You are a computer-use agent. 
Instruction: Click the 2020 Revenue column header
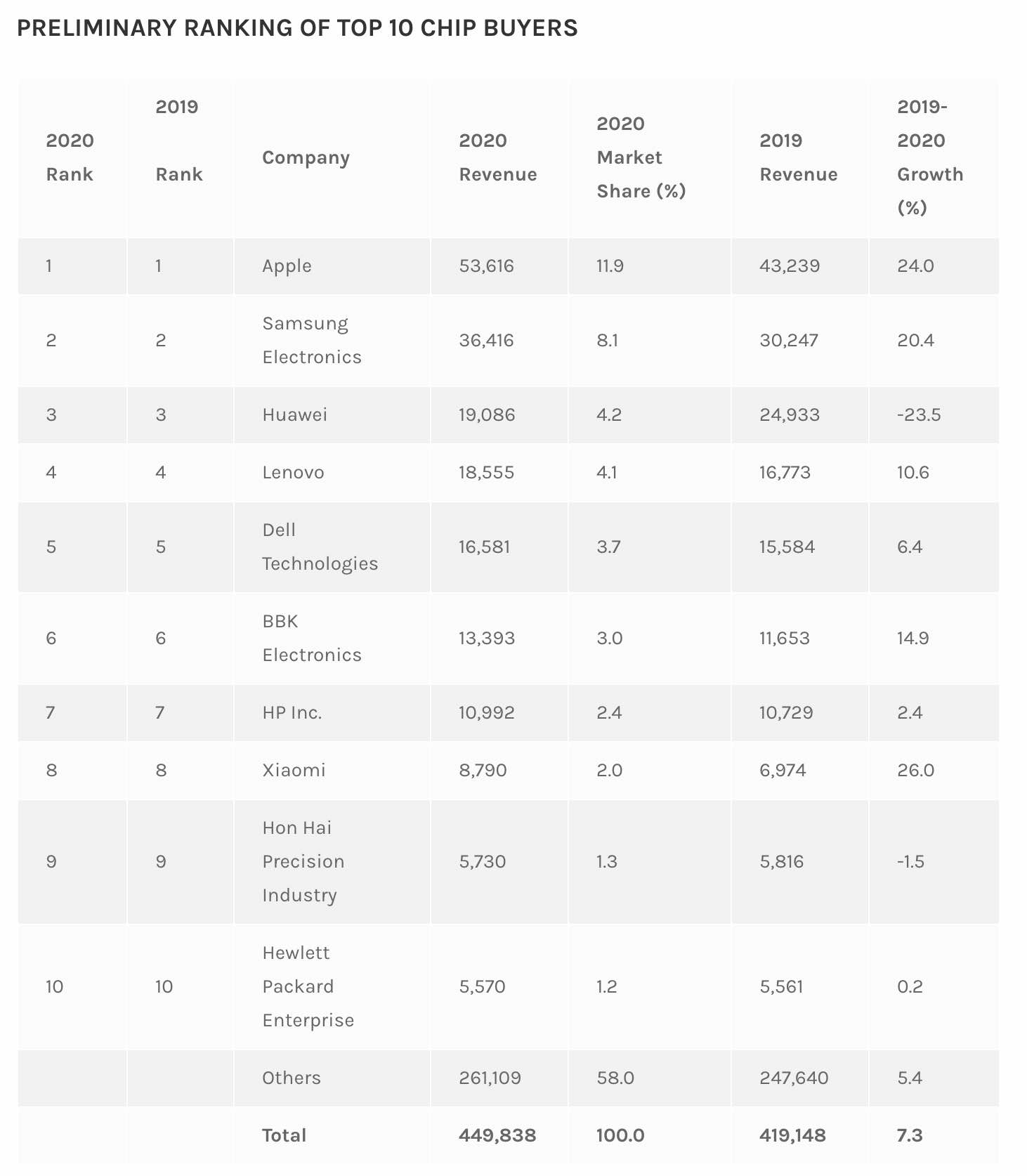tap(498, 157)
